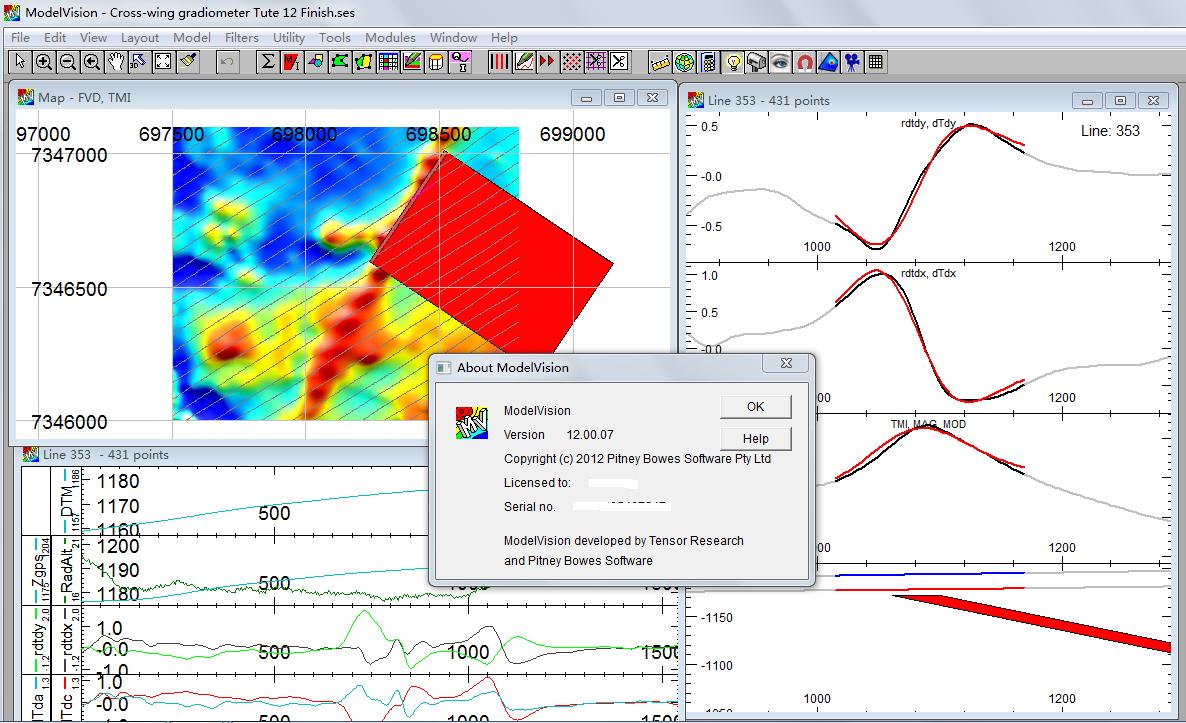This screenshot has width=1186, height=723.
Task: Close the Map - FVD, TMI window
Action: (652, 98)
